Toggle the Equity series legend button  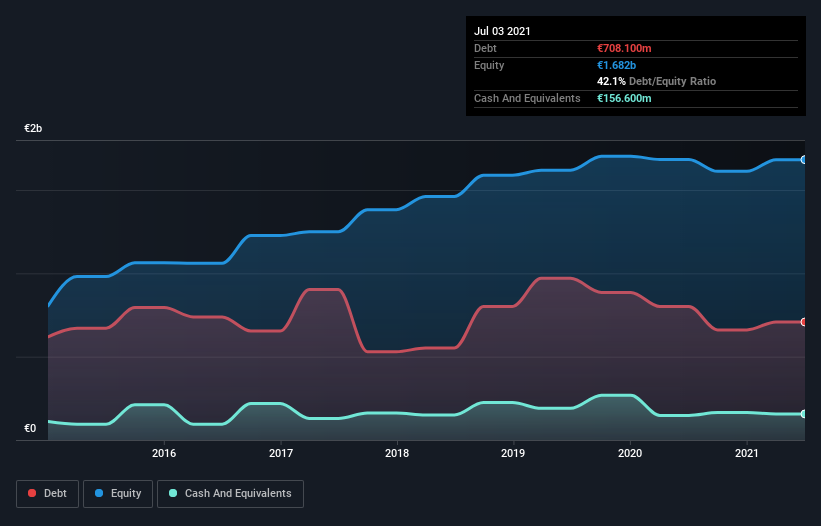[x=118, y=494]
